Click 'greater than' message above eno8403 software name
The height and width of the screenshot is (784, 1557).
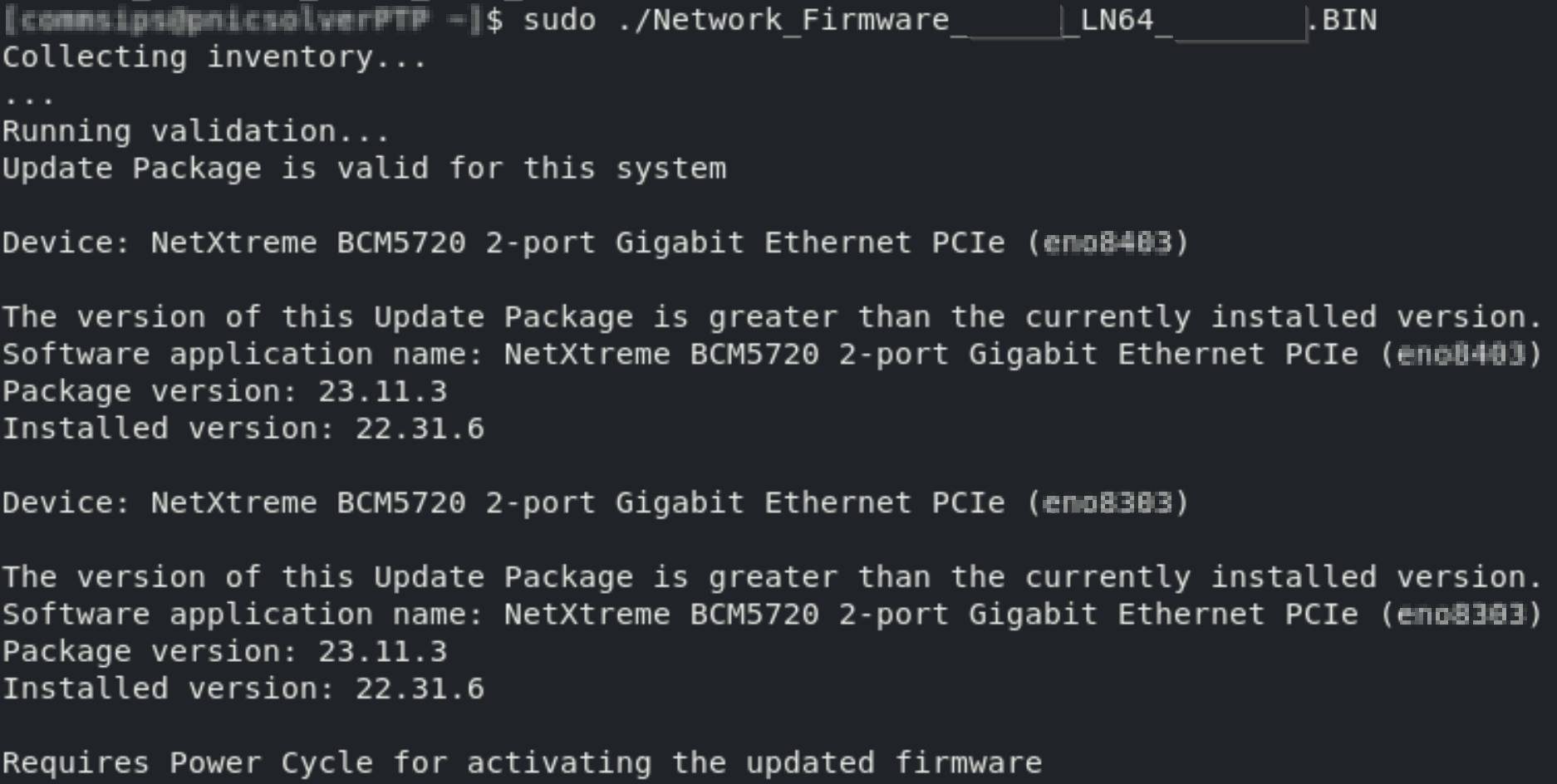pyautogui.click(x=771, y=317)
